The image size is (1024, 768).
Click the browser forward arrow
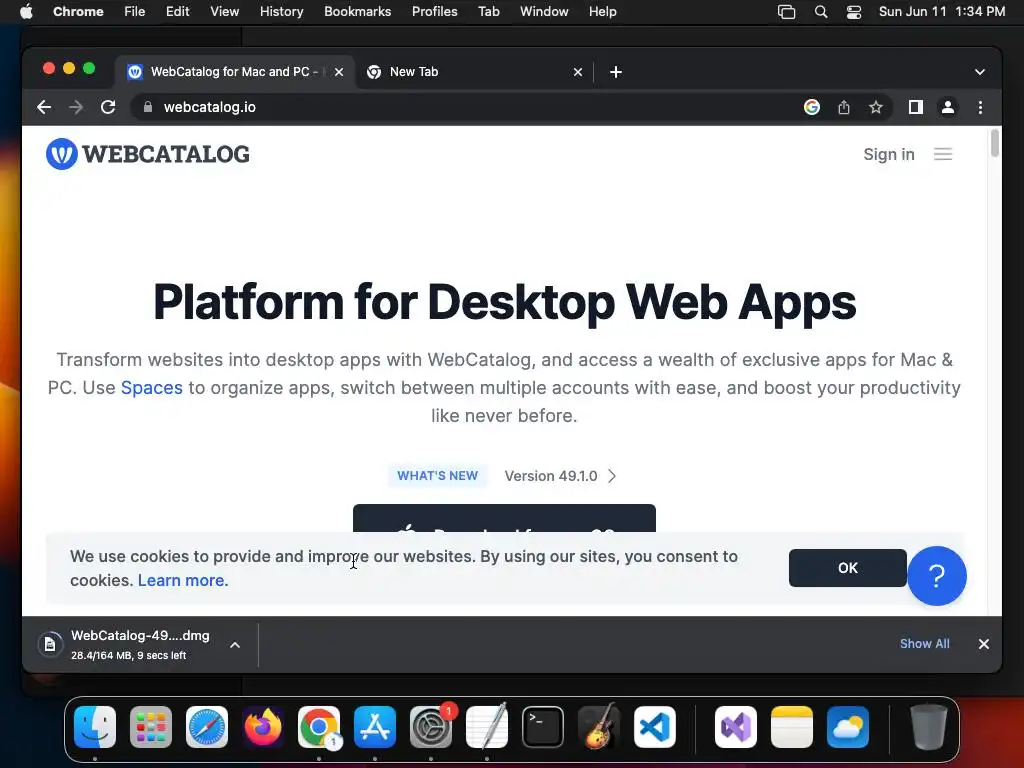[76, 107]
